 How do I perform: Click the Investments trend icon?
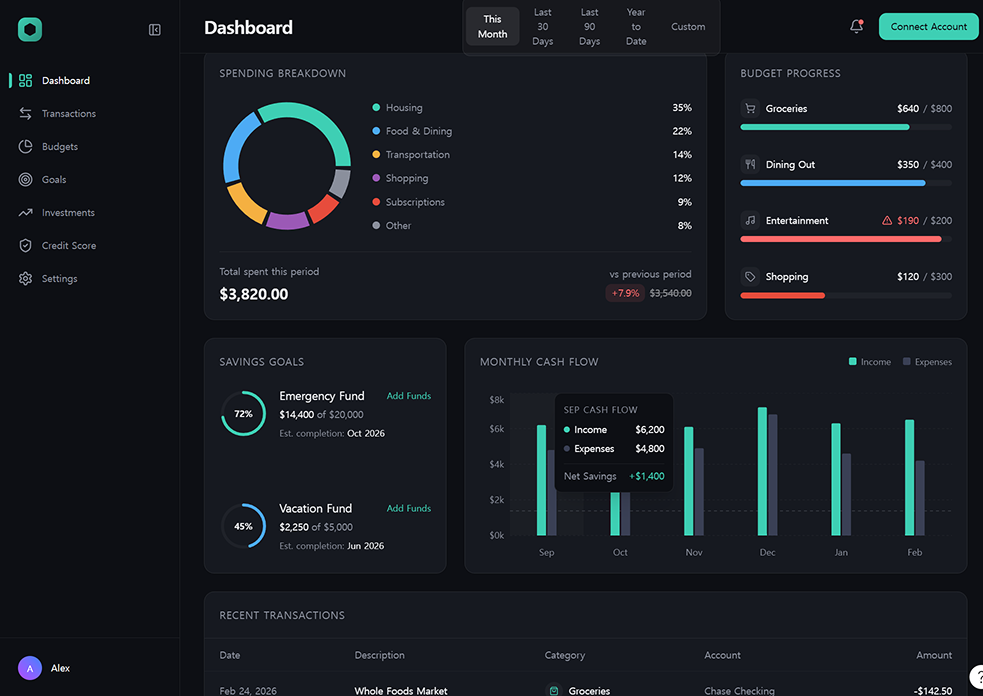[25, 213]
